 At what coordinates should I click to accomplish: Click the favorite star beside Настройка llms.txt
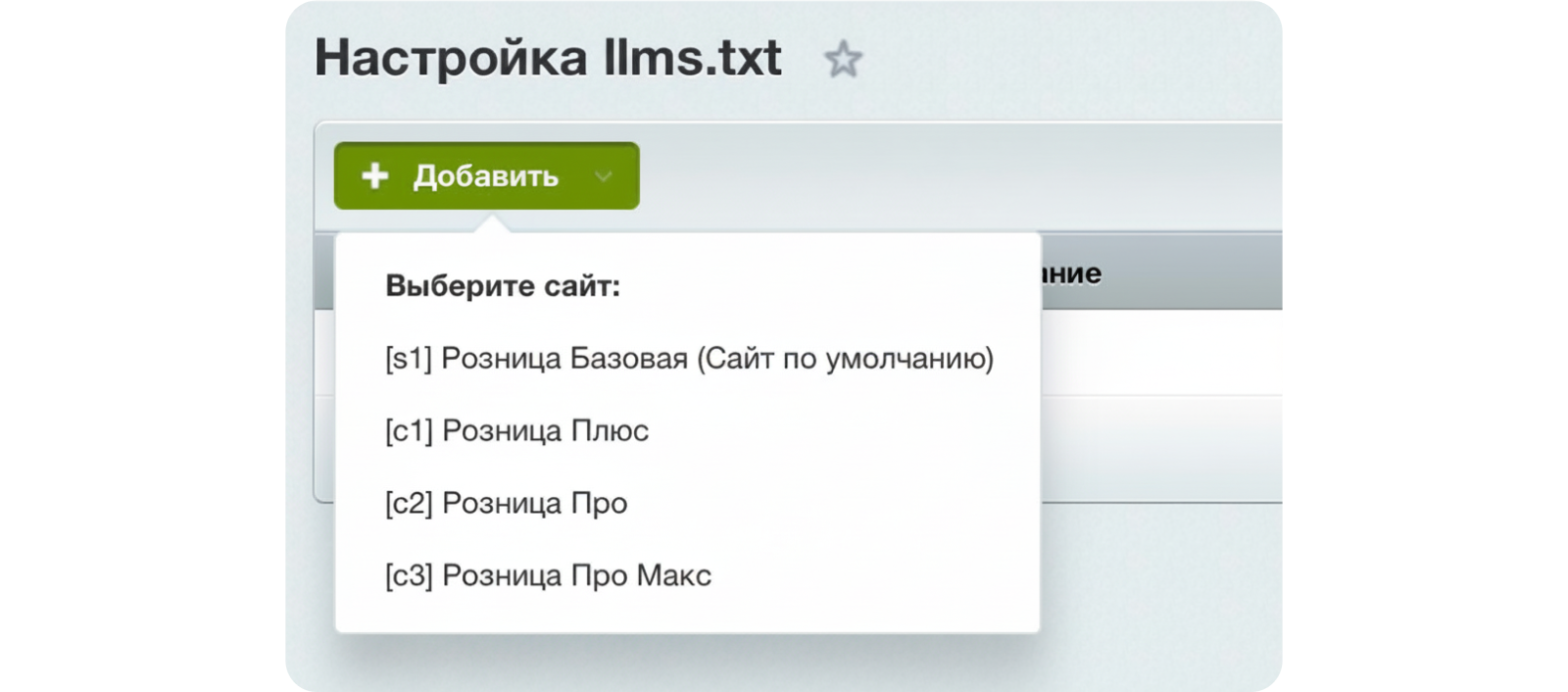click(845, 61)
